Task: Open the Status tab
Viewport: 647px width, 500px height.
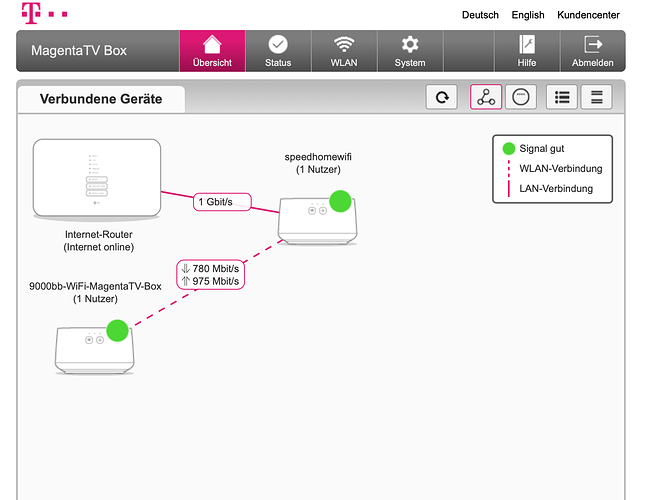Action: [278, 51]
